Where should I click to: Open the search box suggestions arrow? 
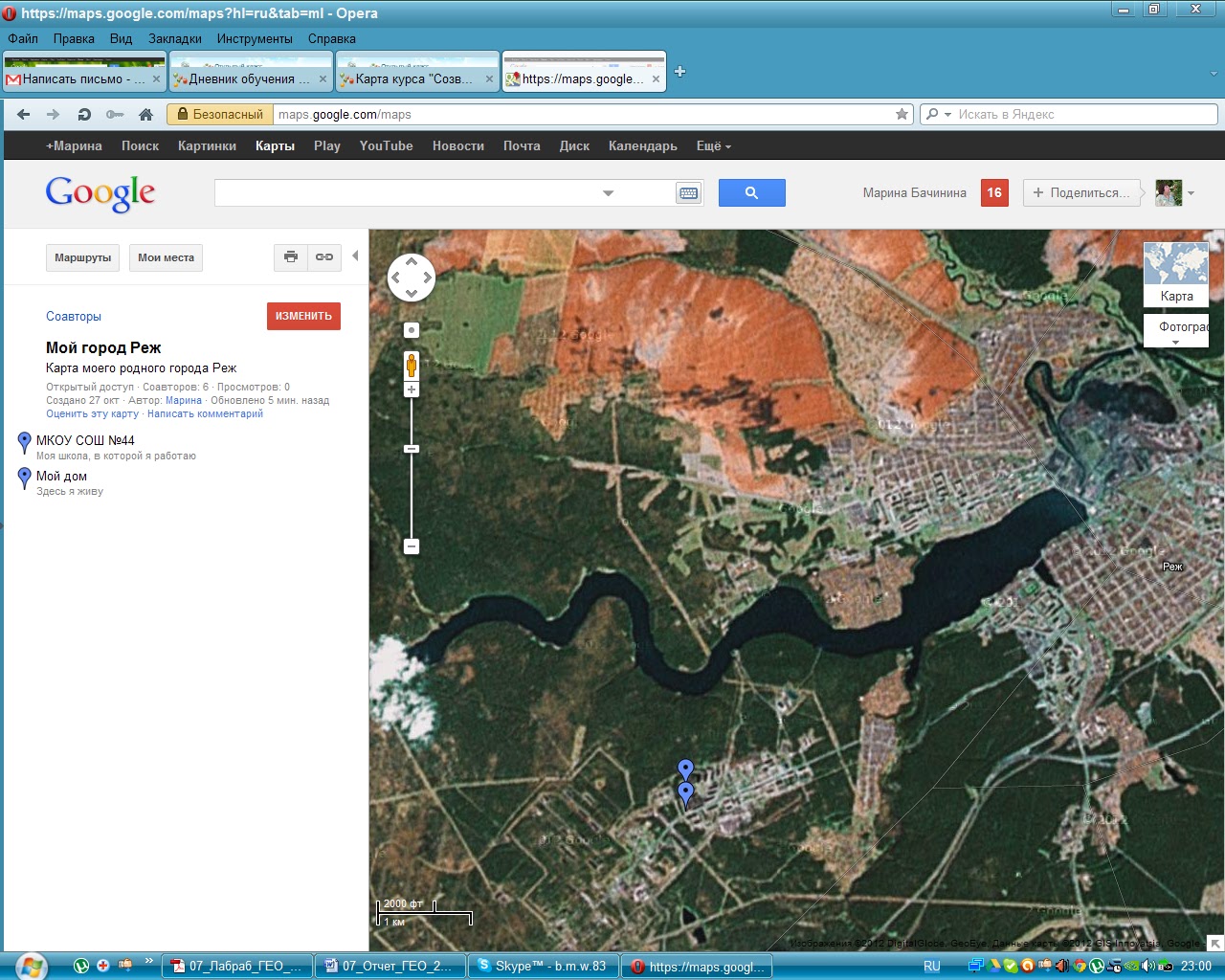tap(608, 192)
